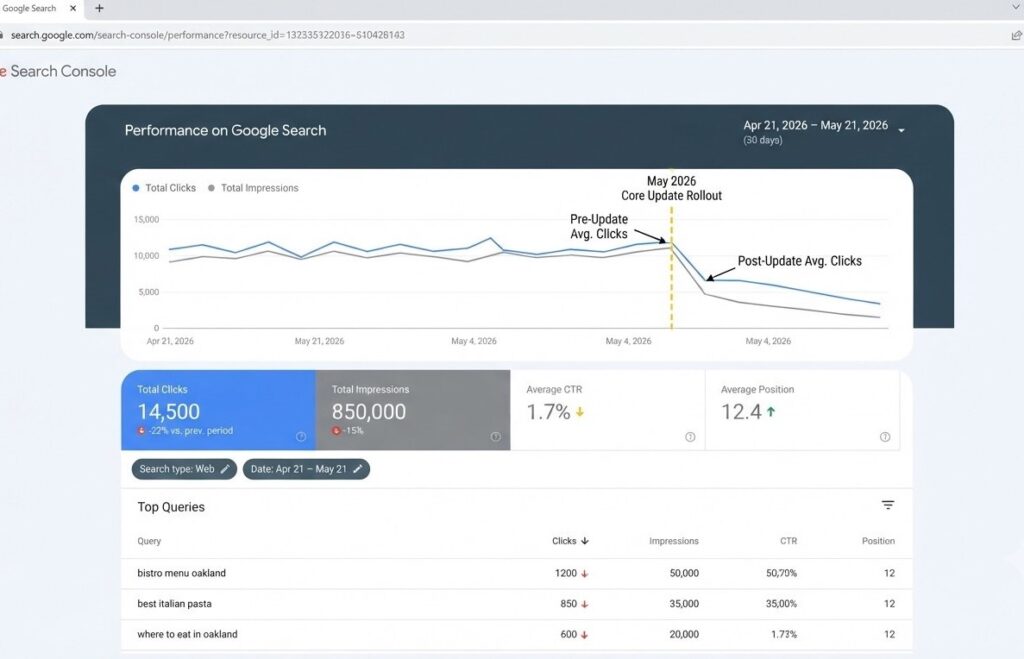Sort queries by Impressions column
1024x659 pixels.
point(674,541)
